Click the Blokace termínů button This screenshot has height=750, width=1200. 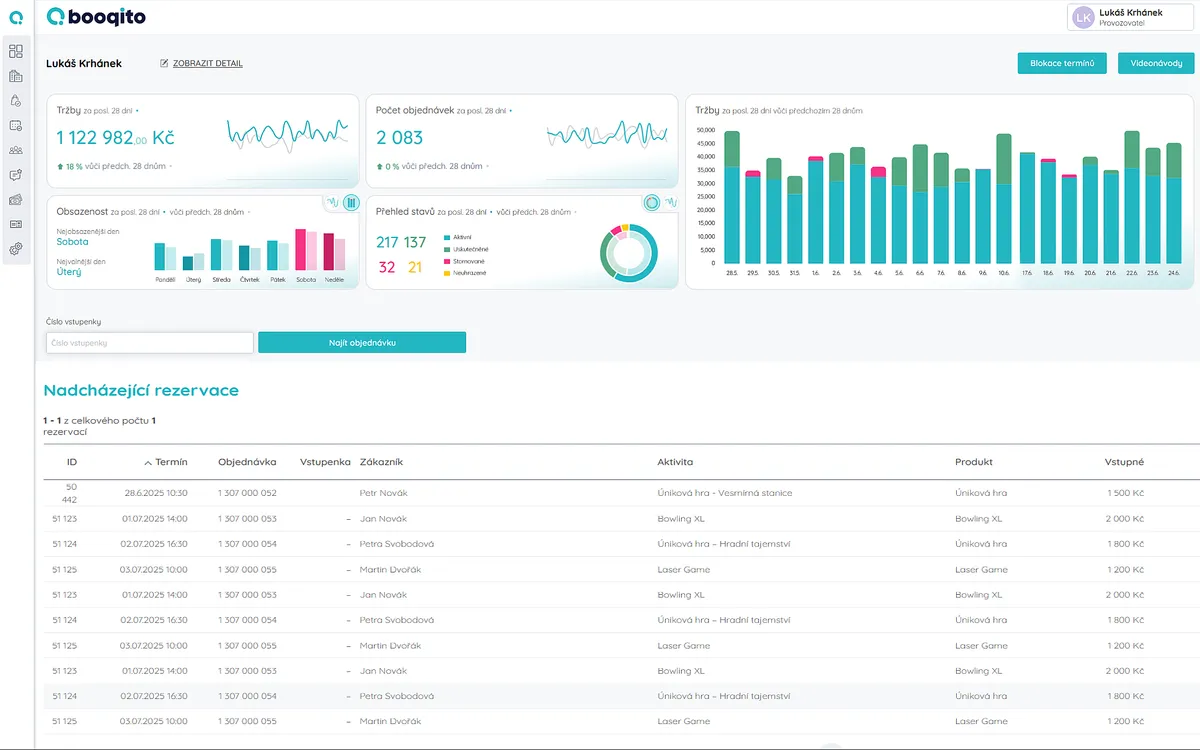tap(1062, 63)
